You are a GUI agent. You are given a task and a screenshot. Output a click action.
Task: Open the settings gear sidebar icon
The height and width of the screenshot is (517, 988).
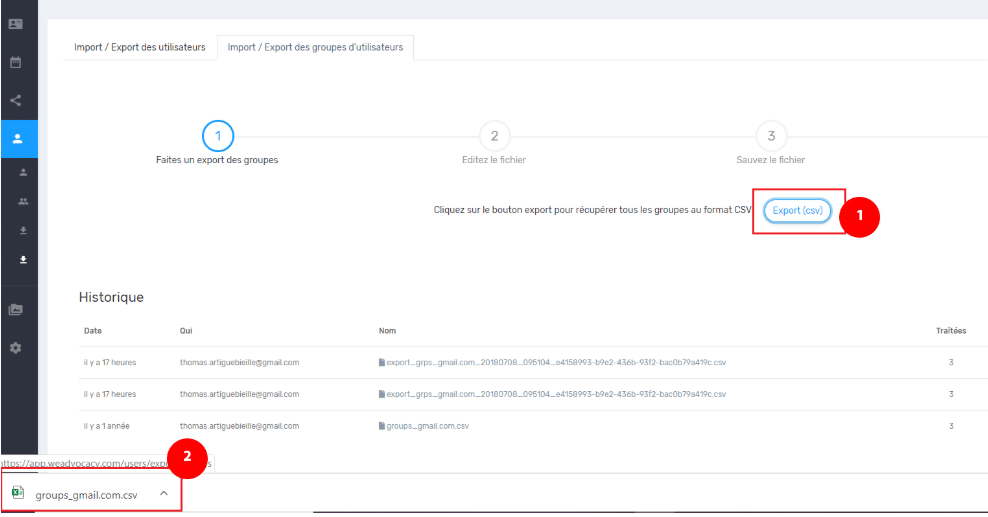pos(16,348)
